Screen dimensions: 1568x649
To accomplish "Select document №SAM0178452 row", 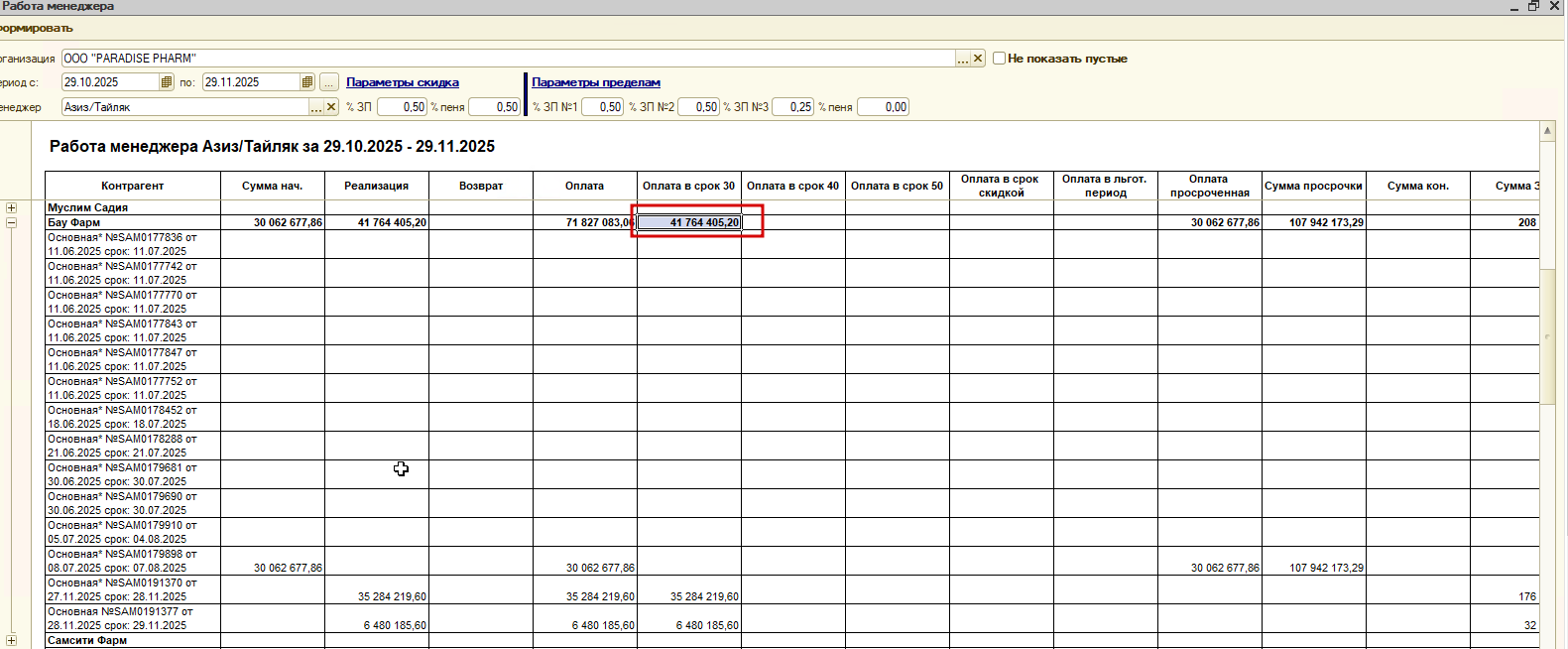I will click(133, 418).
